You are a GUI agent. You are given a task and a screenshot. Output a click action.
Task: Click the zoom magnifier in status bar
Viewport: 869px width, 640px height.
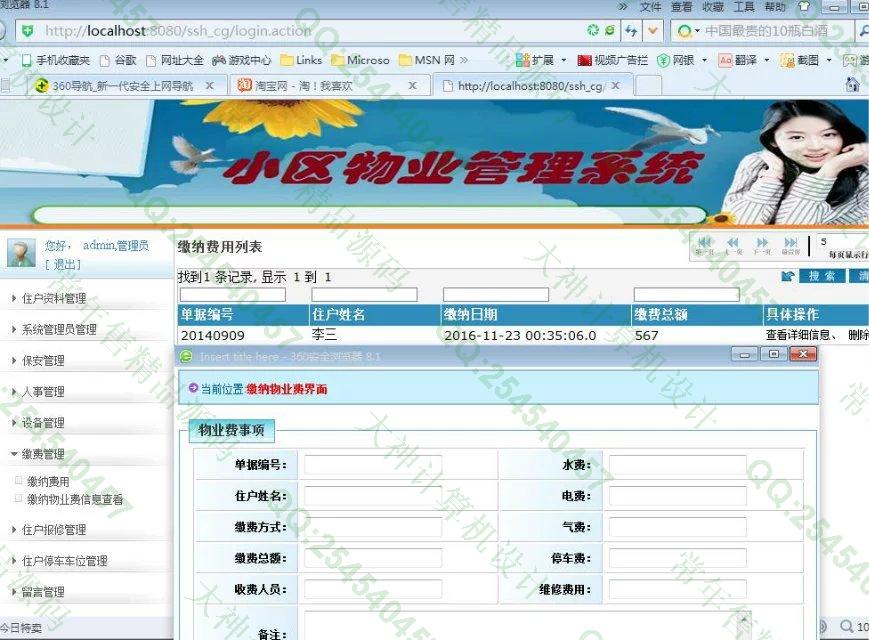click(846, 626)
